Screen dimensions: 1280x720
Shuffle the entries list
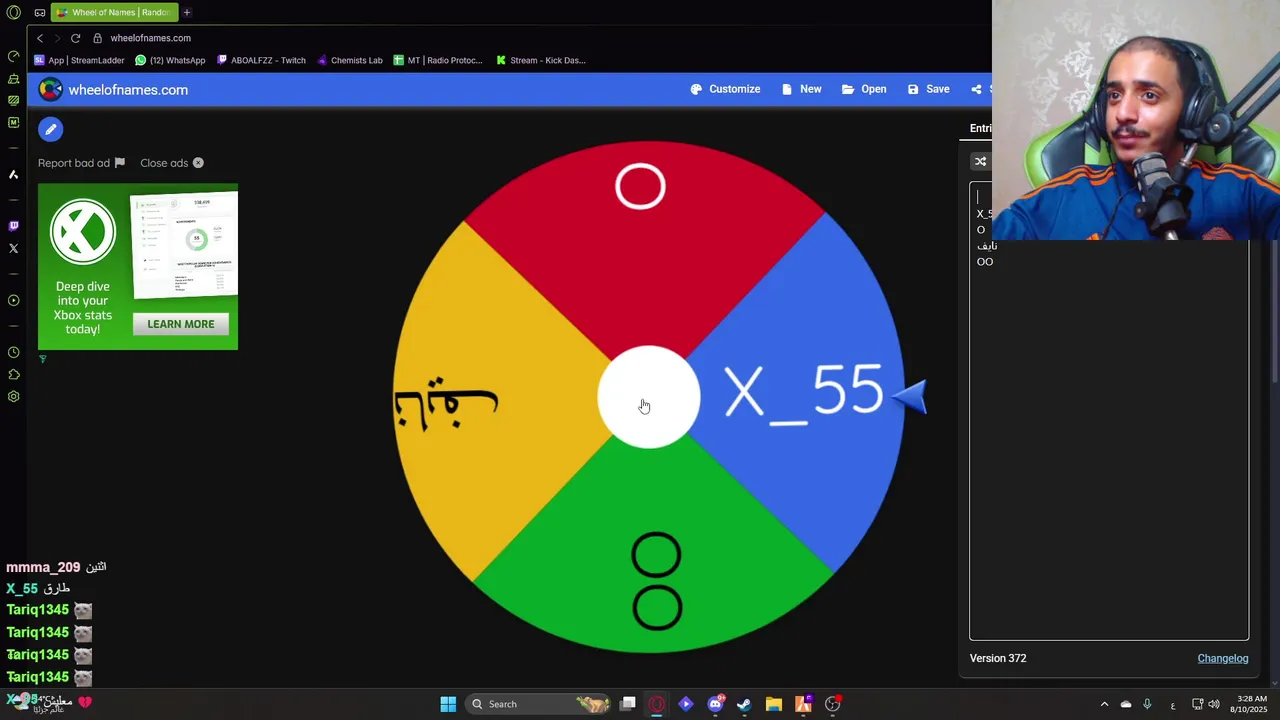[980, 161]
